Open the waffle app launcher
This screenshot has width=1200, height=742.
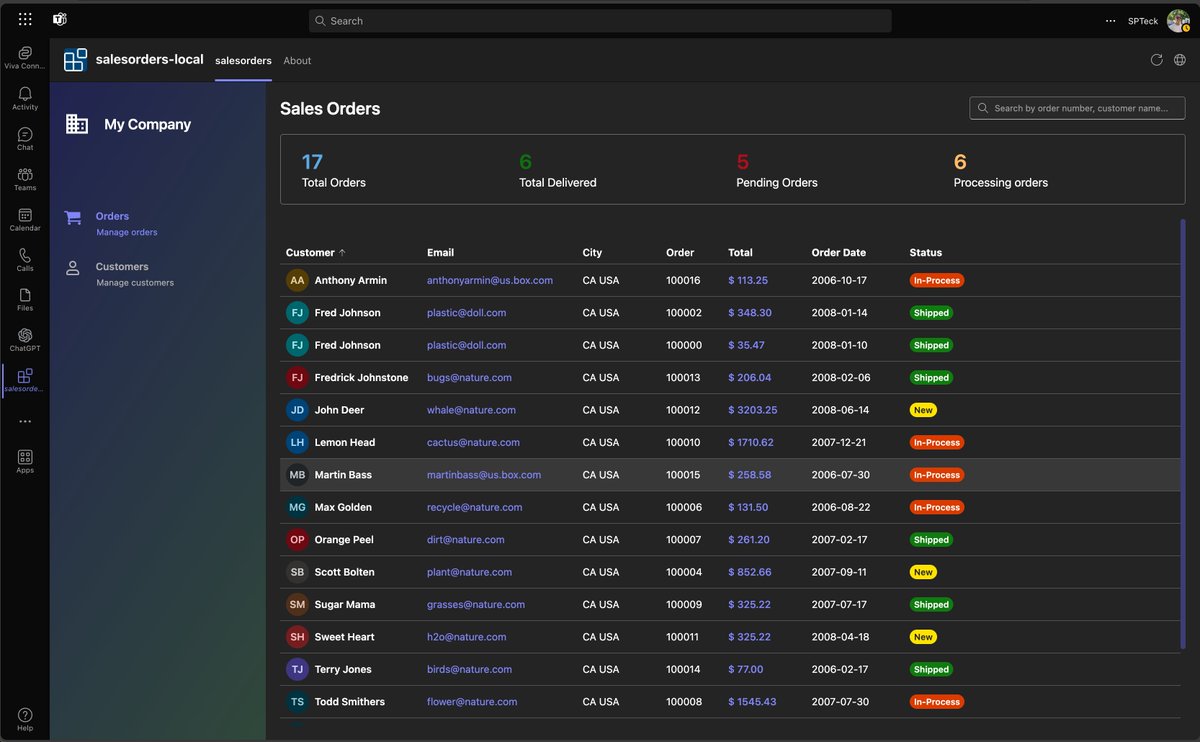point(24,17)
